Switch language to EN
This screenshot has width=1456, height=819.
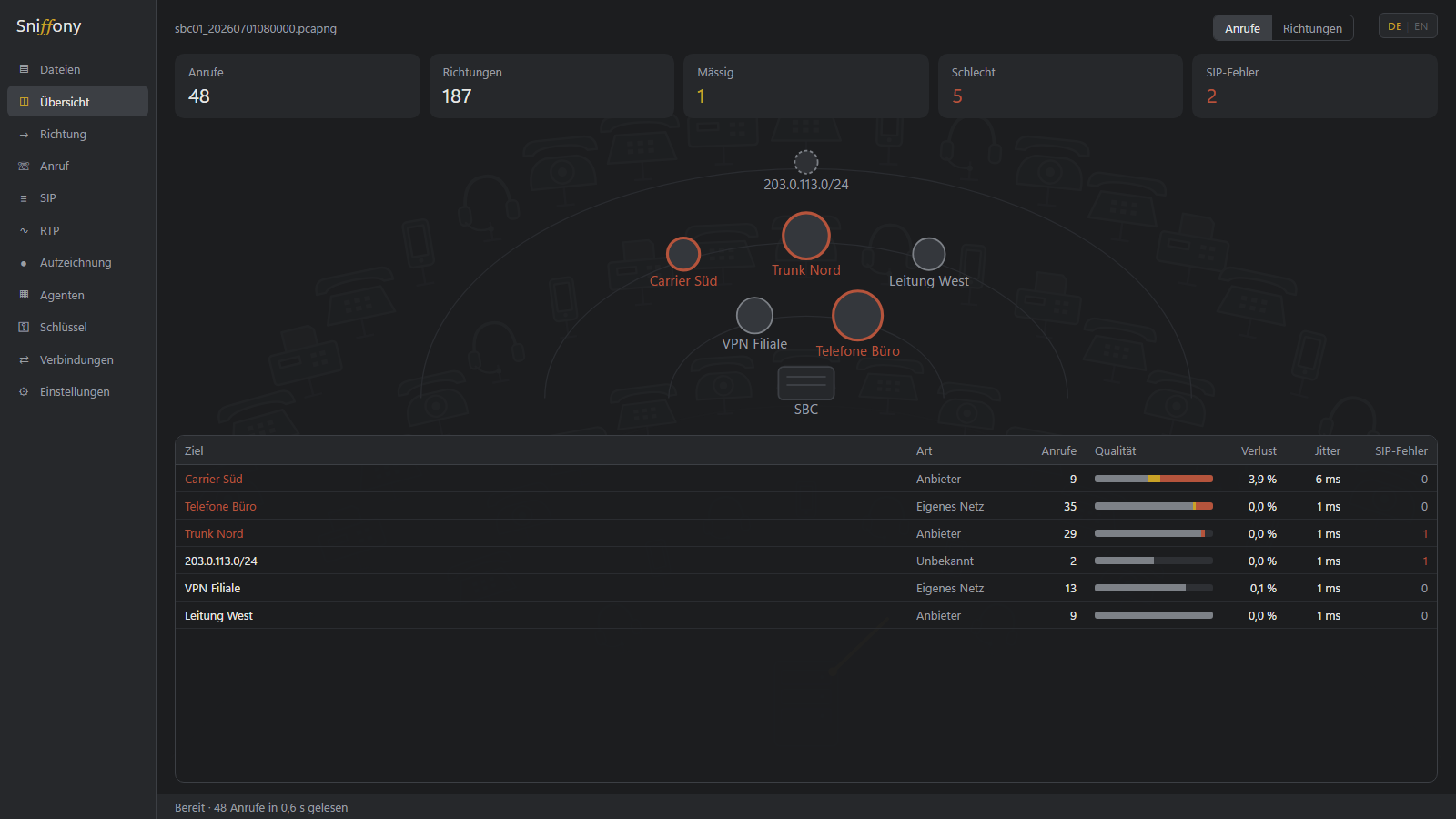tap(1421, 26)
